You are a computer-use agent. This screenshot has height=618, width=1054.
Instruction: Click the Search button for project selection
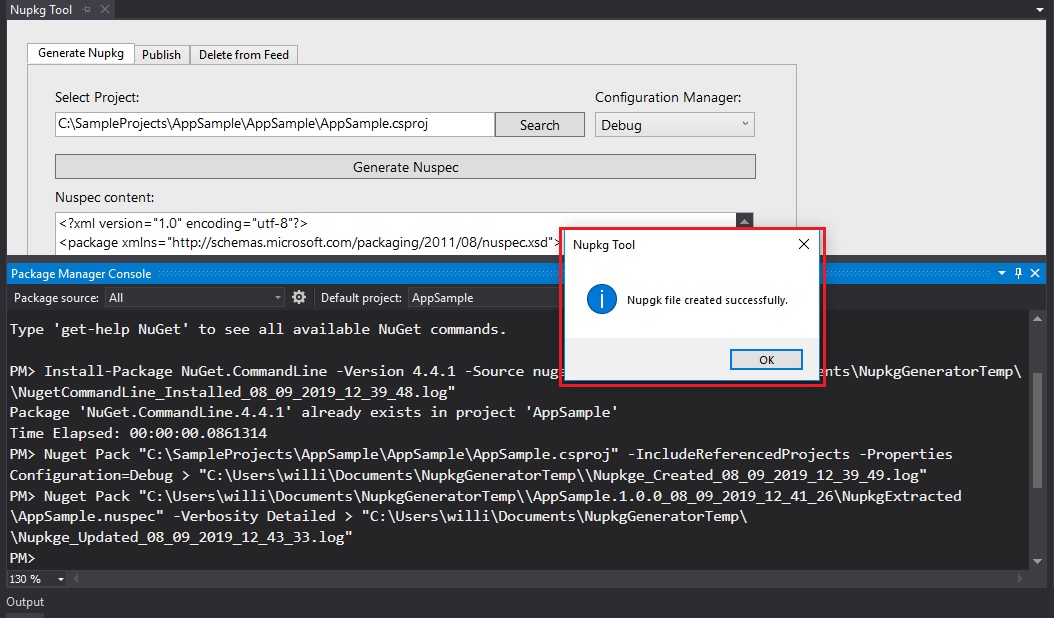coord(539,124)
